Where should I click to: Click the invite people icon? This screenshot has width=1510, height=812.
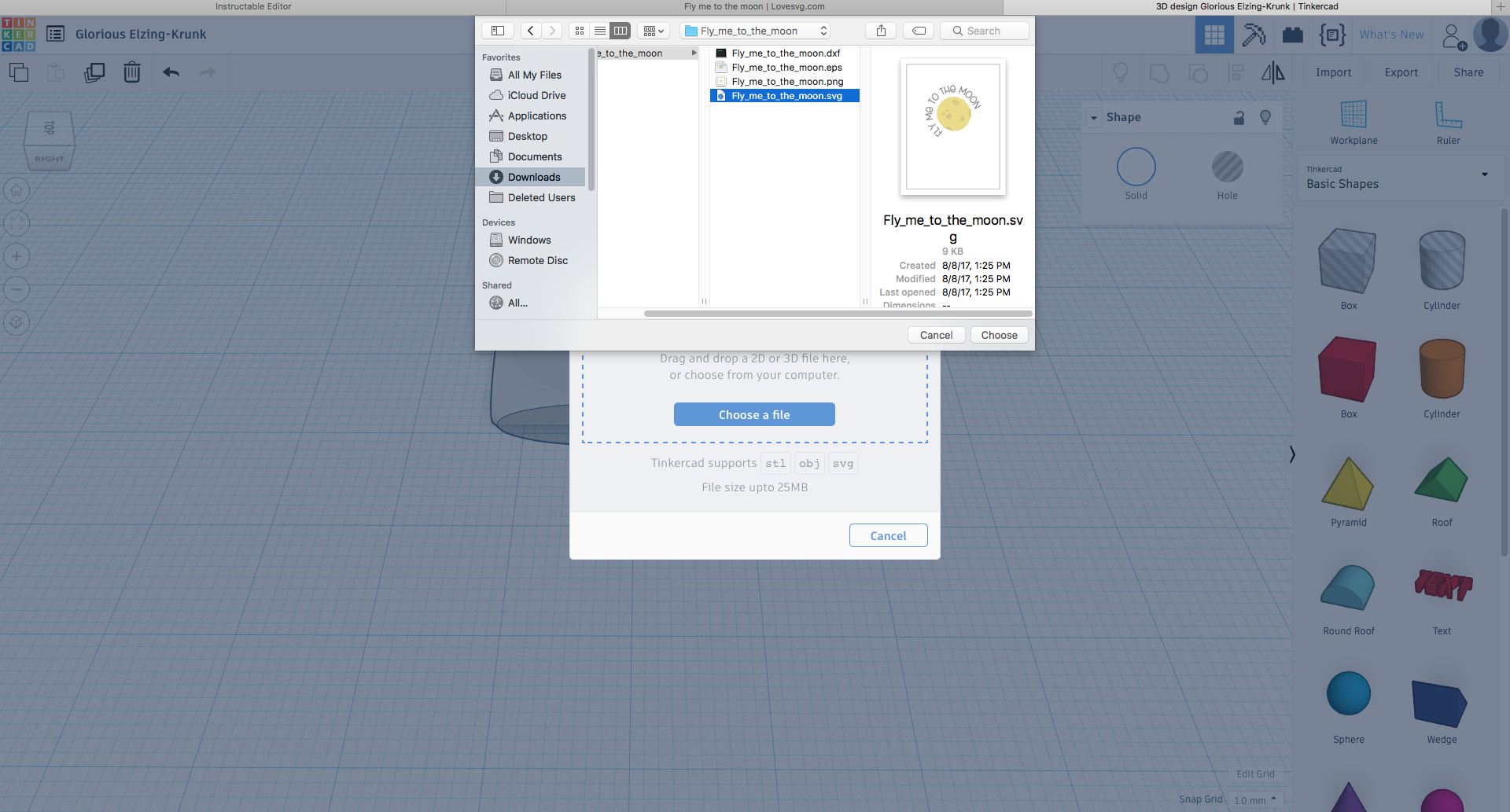click(x=1453, y=35)
